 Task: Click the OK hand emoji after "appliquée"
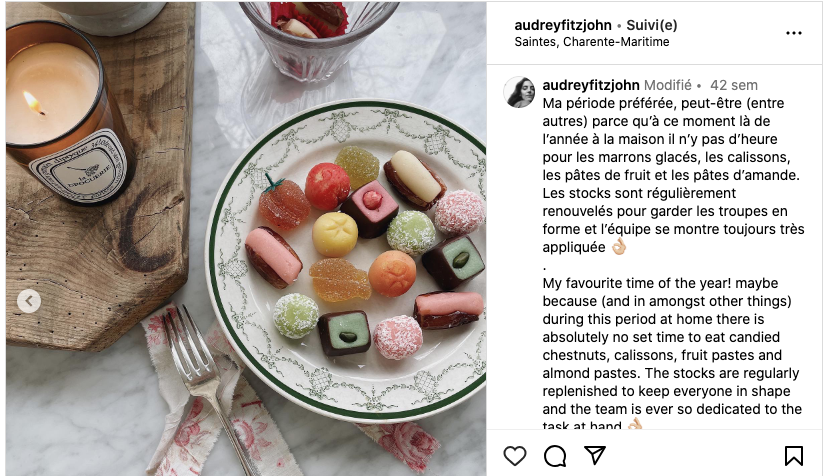coord(619,247)
